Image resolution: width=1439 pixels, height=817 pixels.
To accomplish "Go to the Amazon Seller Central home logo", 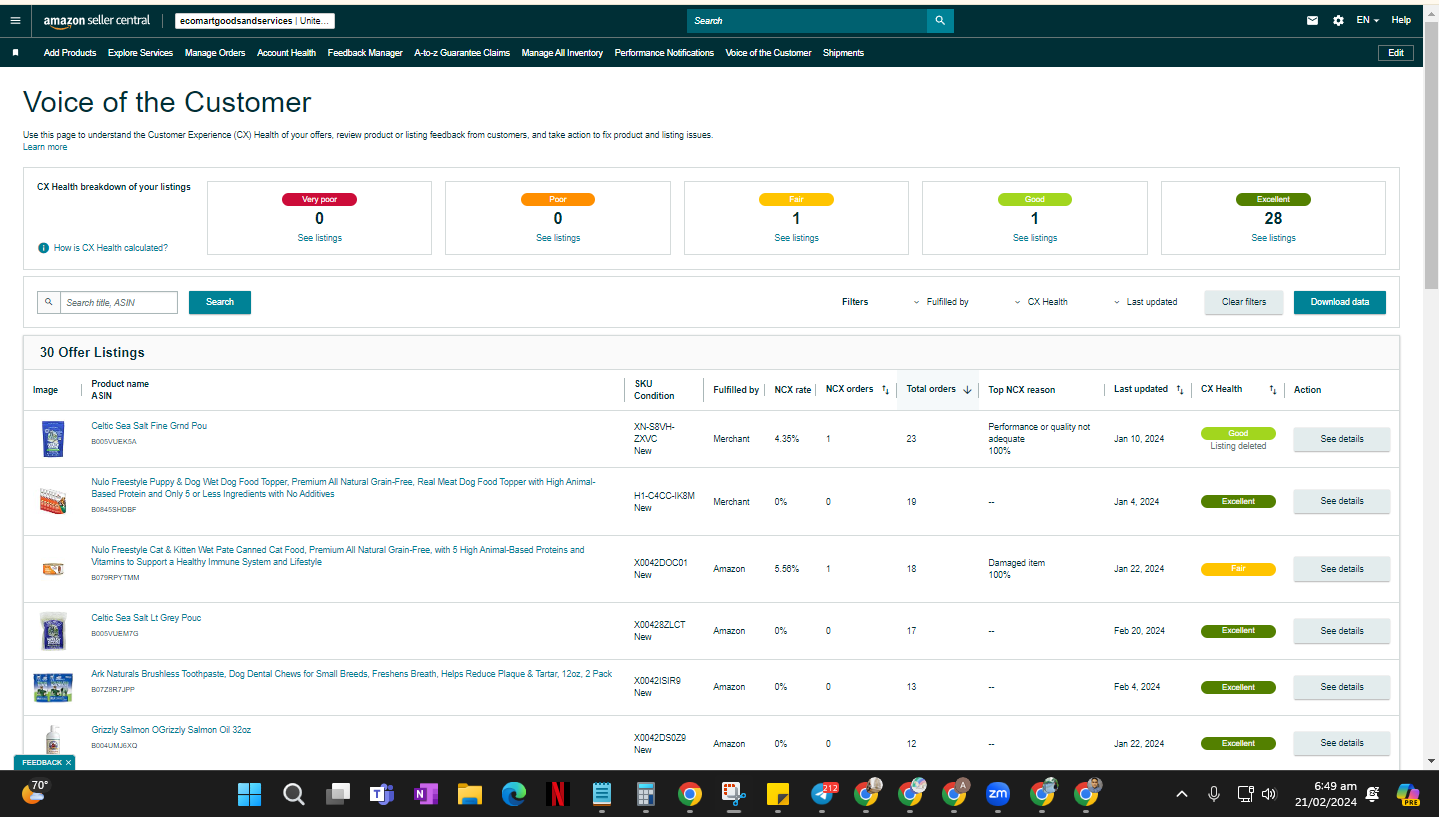I will (97, 20).
